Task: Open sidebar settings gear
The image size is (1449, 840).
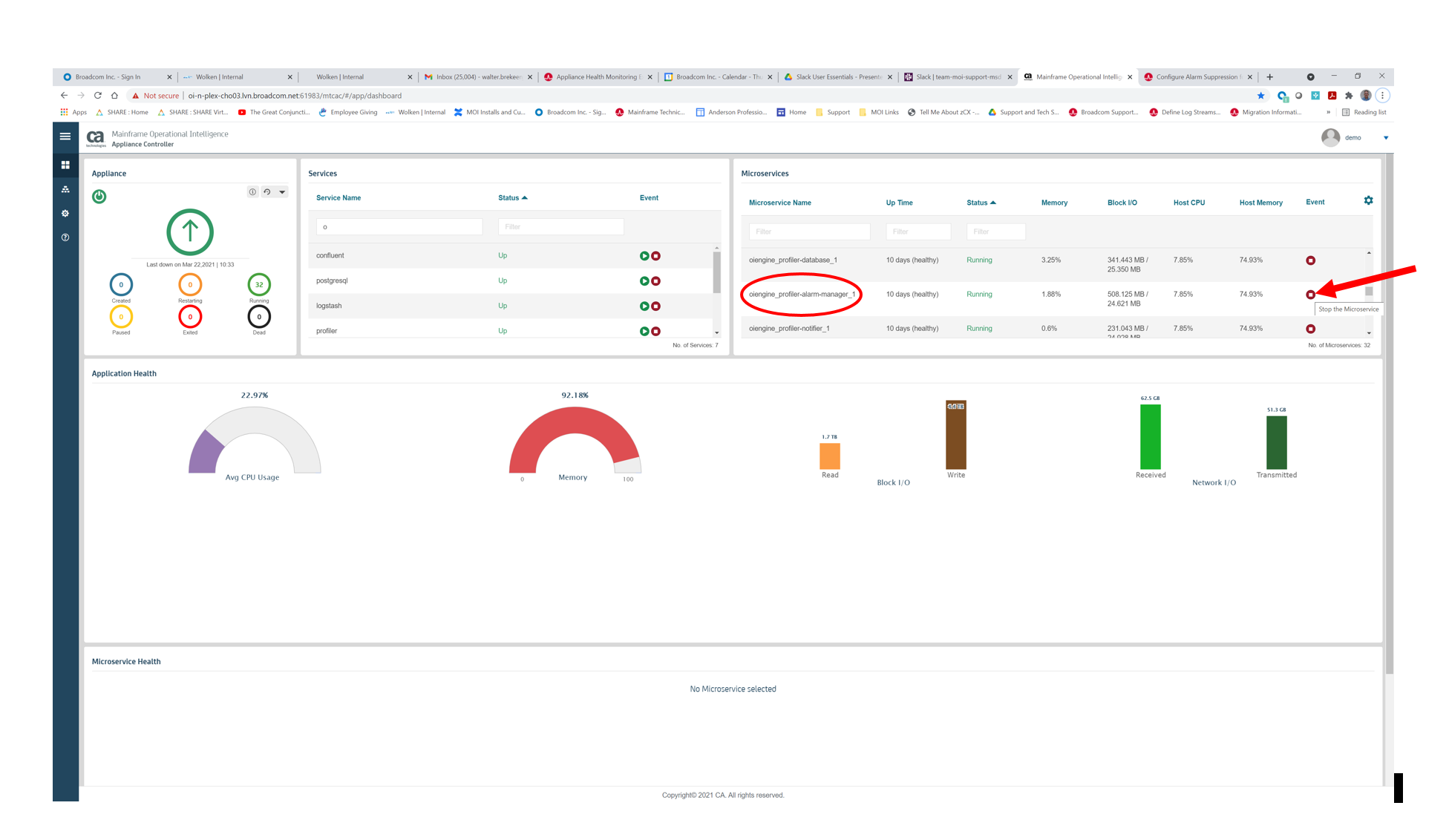Action: (x=65, y=214)
